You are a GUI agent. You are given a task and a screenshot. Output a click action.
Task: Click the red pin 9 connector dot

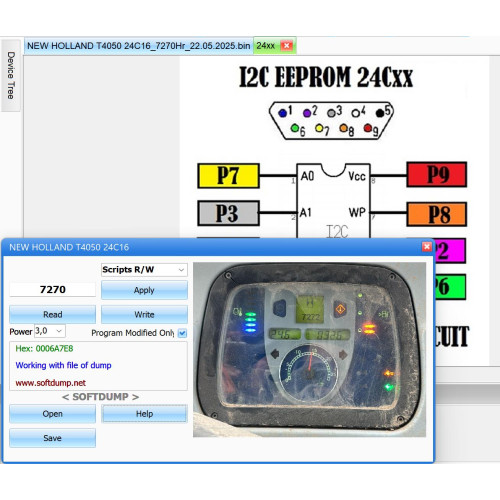pos(368,128)
